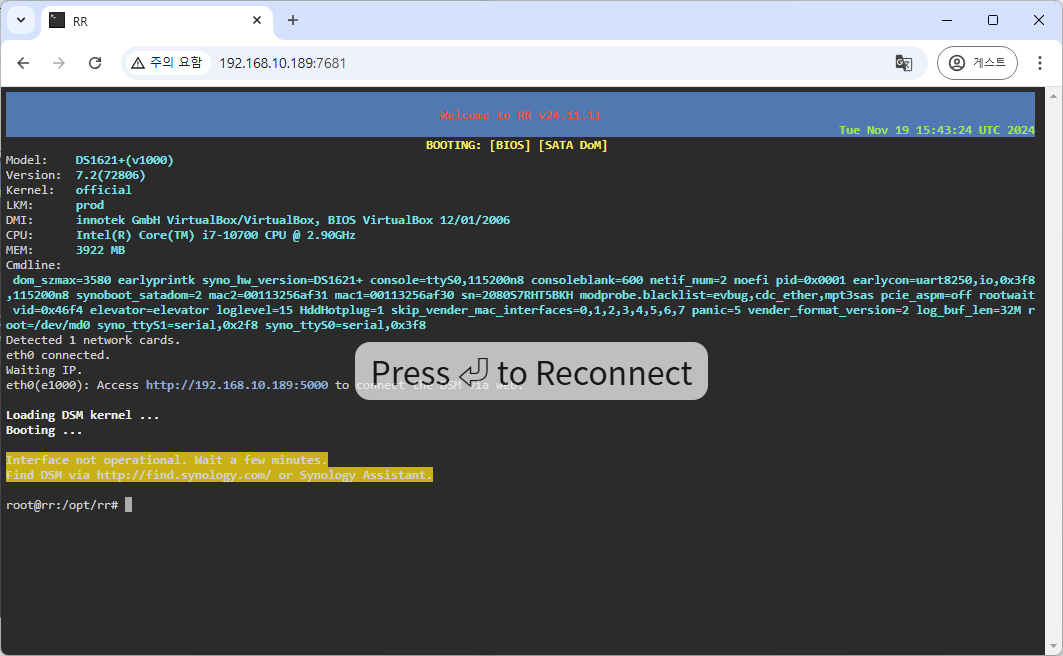1063x656 pixels.
Task: Go back to previous page
Action: [23, 63]
